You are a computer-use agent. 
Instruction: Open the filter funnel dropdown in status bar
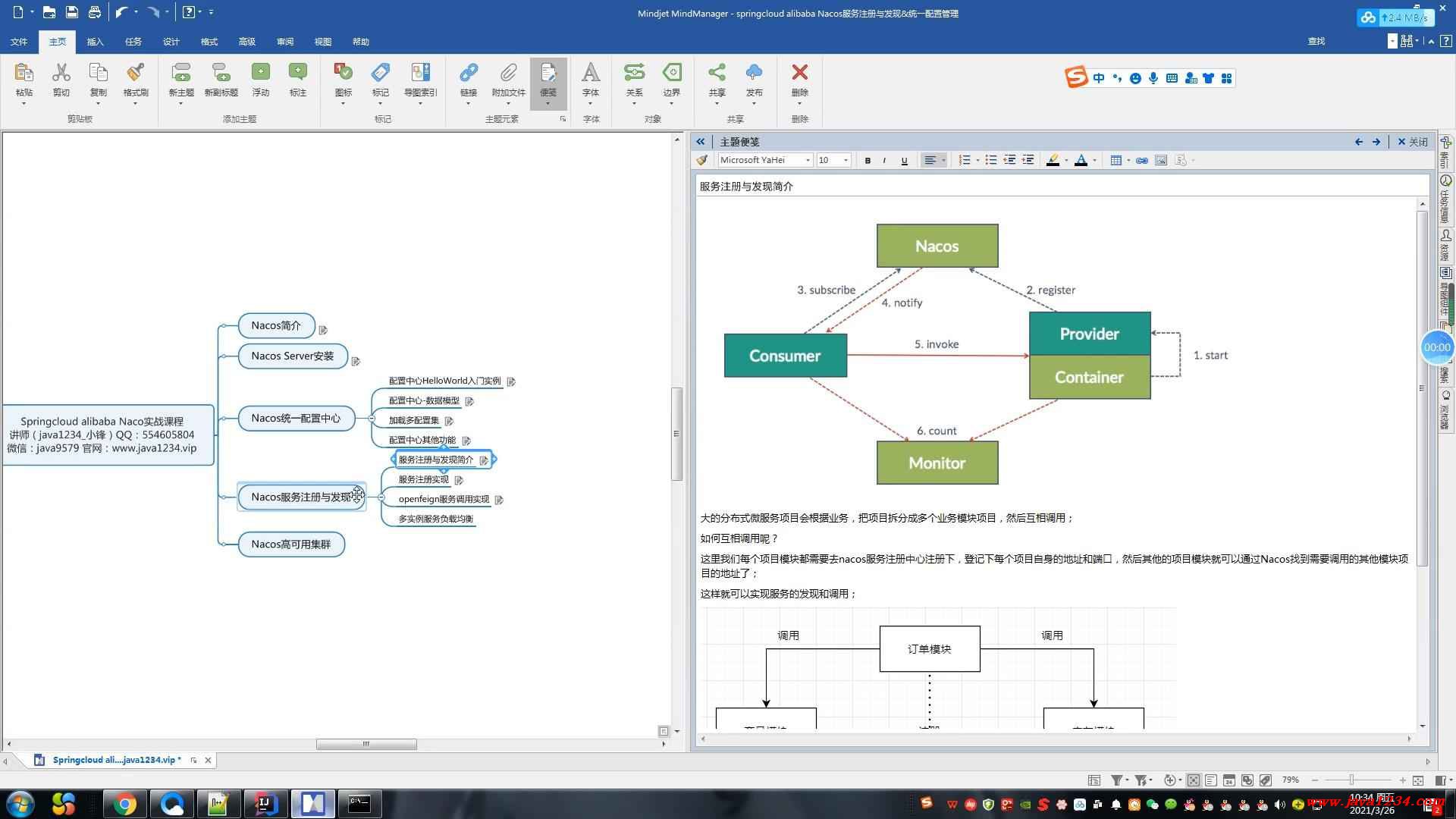[x=1127, y=780]
